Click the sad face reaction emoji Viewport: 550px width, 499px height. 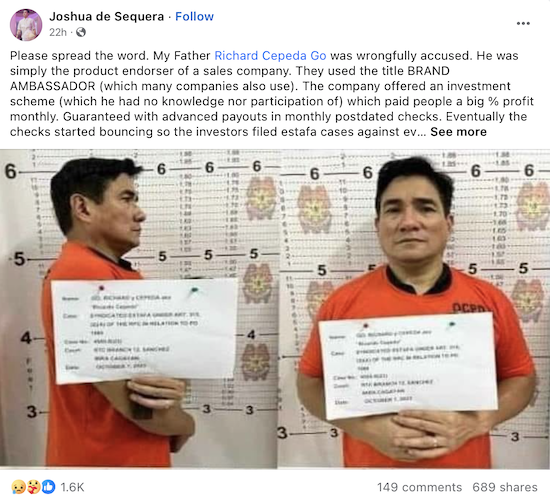(18, 487)
